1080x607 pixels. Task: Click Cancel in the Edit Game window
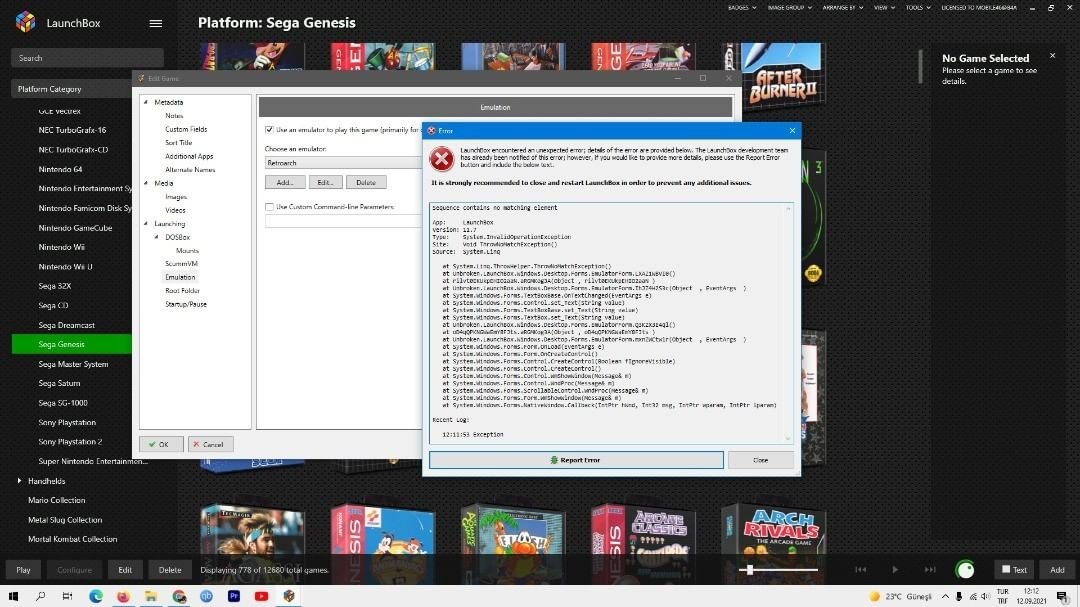click(210, 444)
